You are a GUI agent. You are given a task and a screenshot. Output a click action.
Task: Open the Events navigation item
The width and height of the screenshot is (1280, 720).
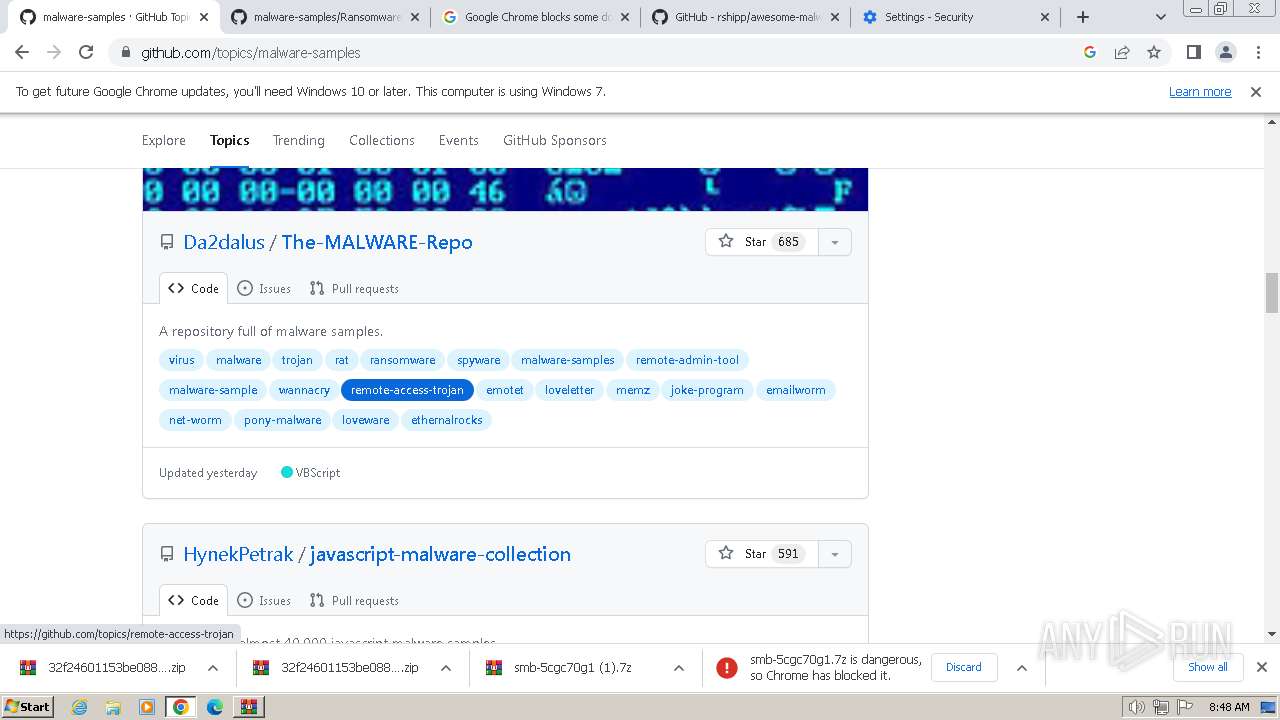pos(459,140)
